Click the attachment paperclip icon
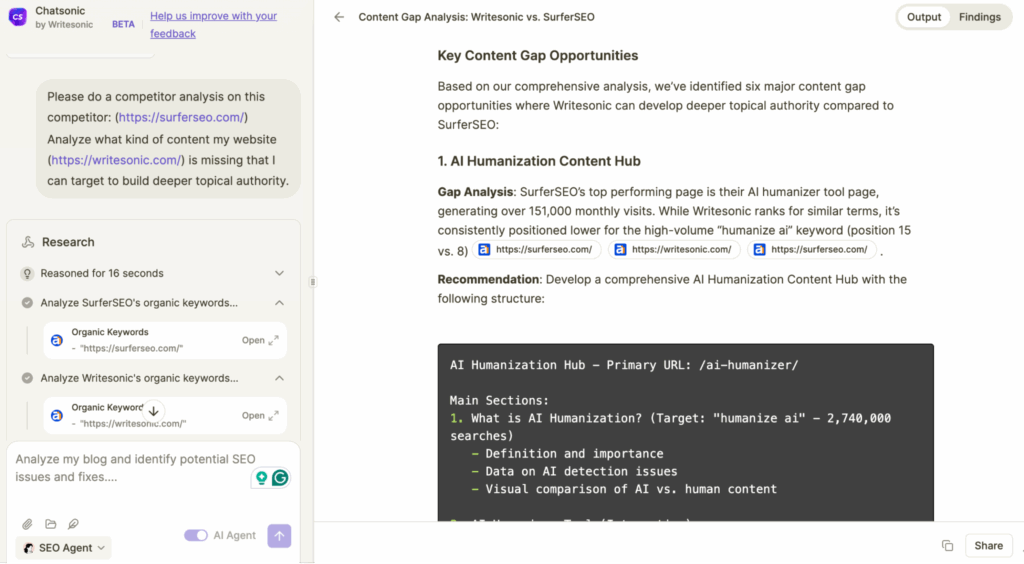This screenshot has height=564, width=1024. 27,524
